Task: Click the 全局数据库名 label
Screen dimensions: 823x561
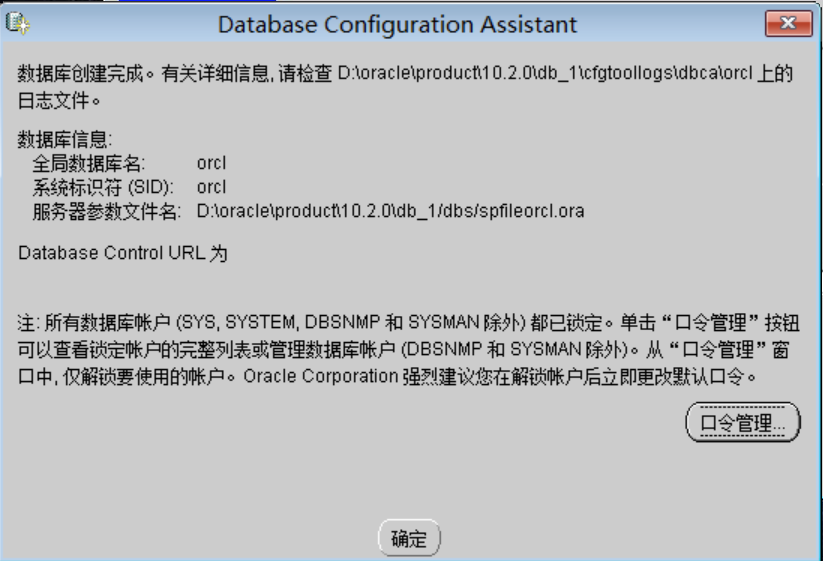Action: click(x=89, y=164)
